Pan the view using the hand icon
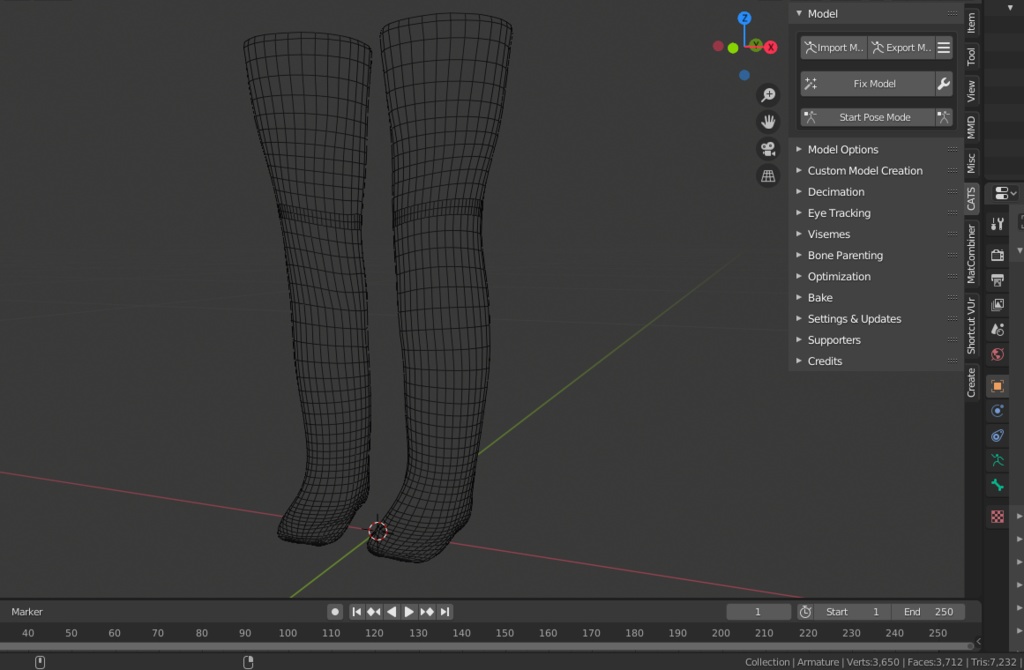The width and height of the screenshot is (1024, 670). (x=767, y=121)
